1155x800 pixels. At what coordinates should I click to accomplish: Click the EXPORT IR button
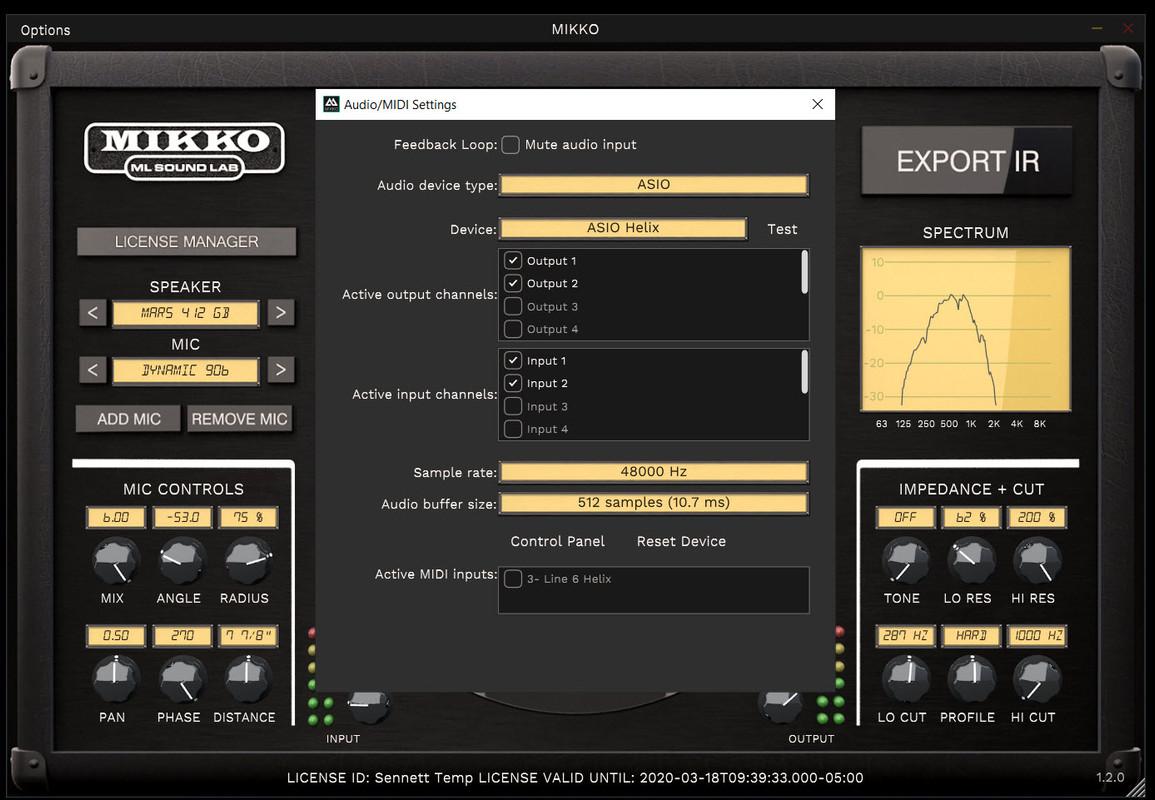tap(966, 161)
